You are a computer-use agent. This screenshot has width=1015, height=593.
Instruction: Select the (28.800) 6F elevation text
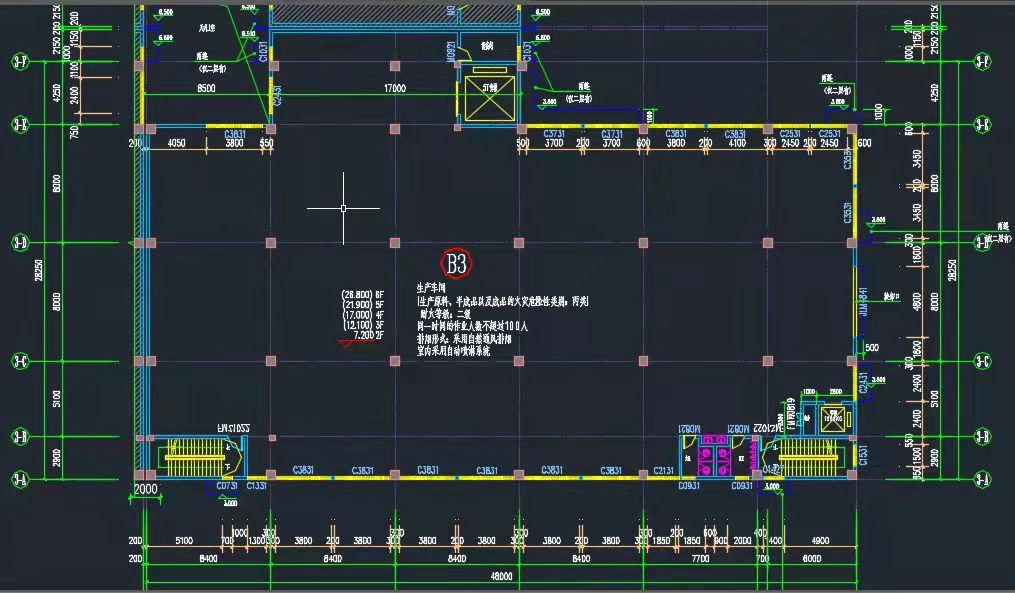pyautogui.click(x=363, y=295)
